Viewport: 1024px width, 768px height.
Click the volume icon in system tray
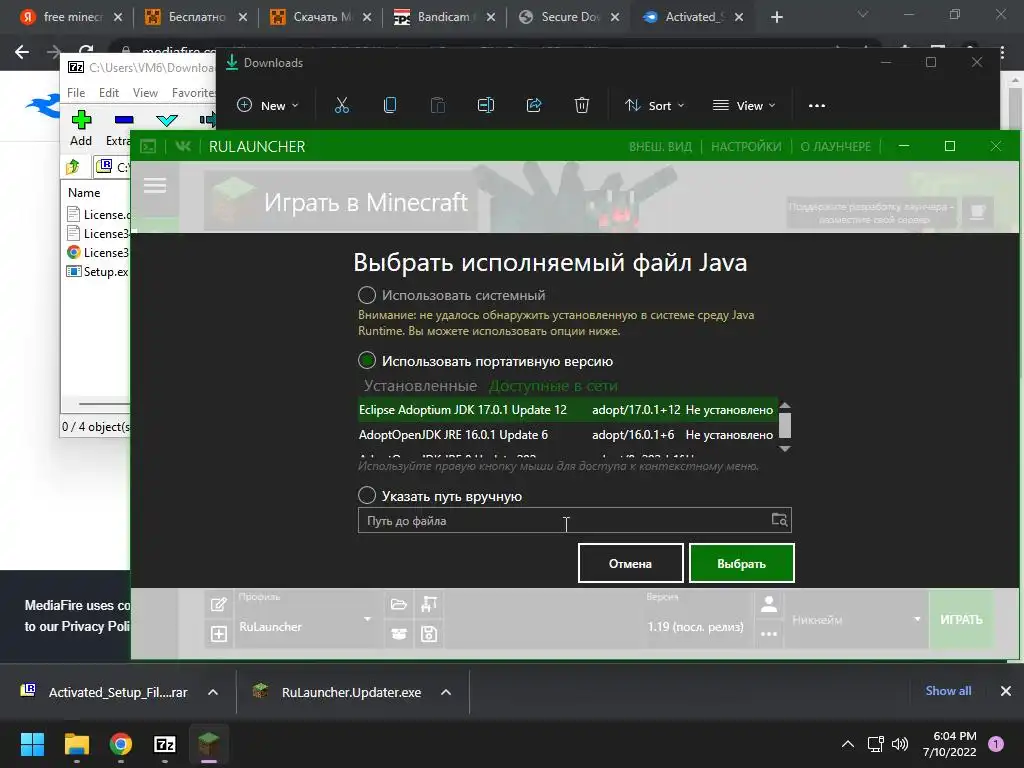(899, 744)
